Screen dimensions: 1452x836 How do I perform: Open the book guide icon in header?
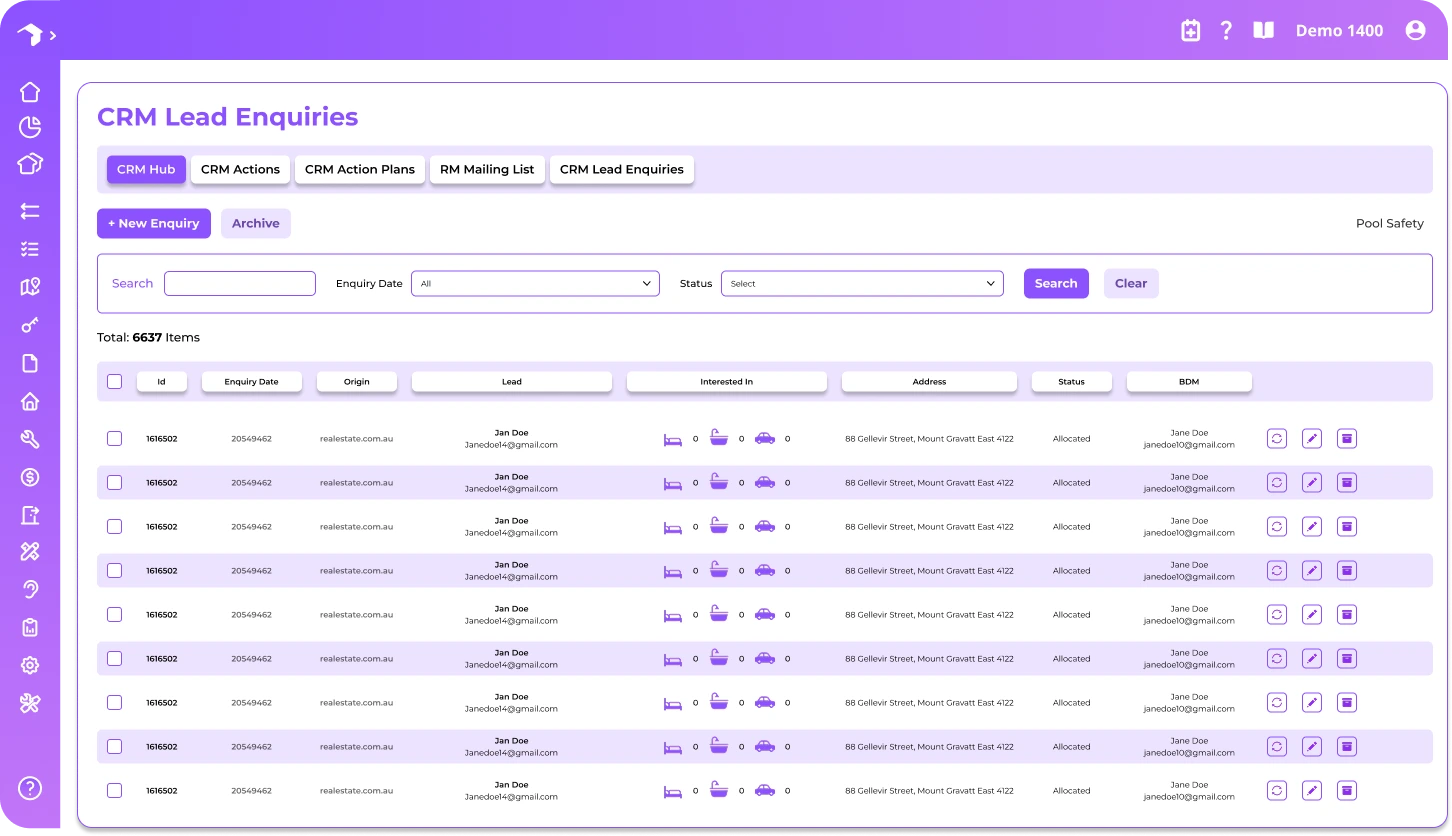(1264, 31)
